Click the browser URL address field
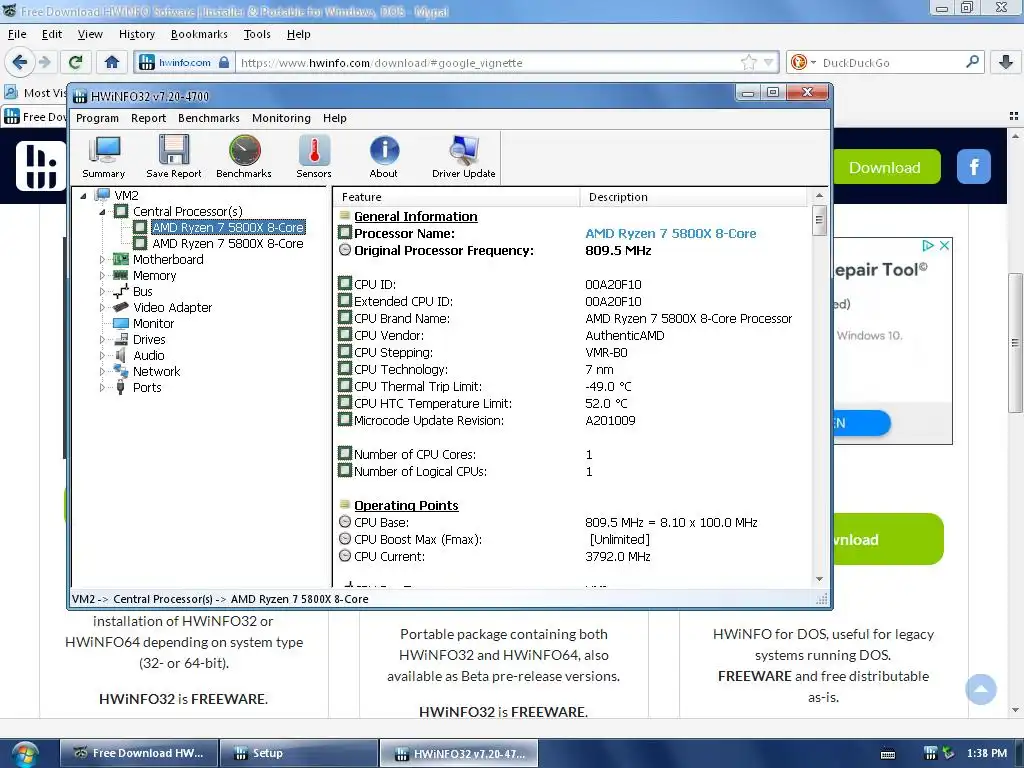The image size is (1024, 768). 488,63
